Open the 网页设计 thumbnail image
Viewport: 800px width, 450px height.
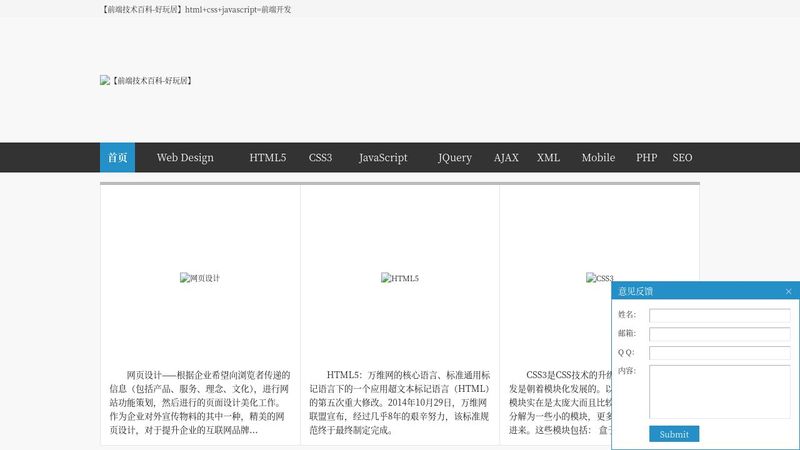tap(200, 278)
